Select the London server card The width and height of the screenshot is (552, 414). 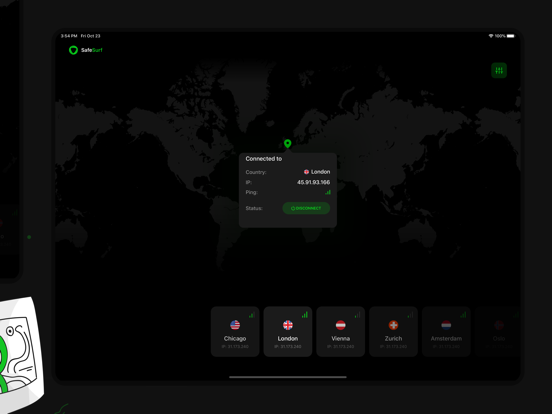(288, 332)
